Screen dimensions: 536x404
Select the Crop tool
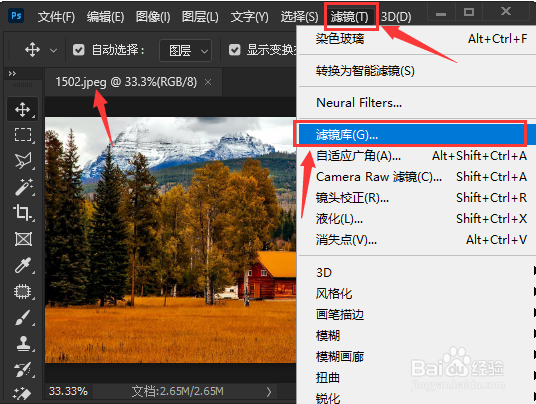[23, 213]
